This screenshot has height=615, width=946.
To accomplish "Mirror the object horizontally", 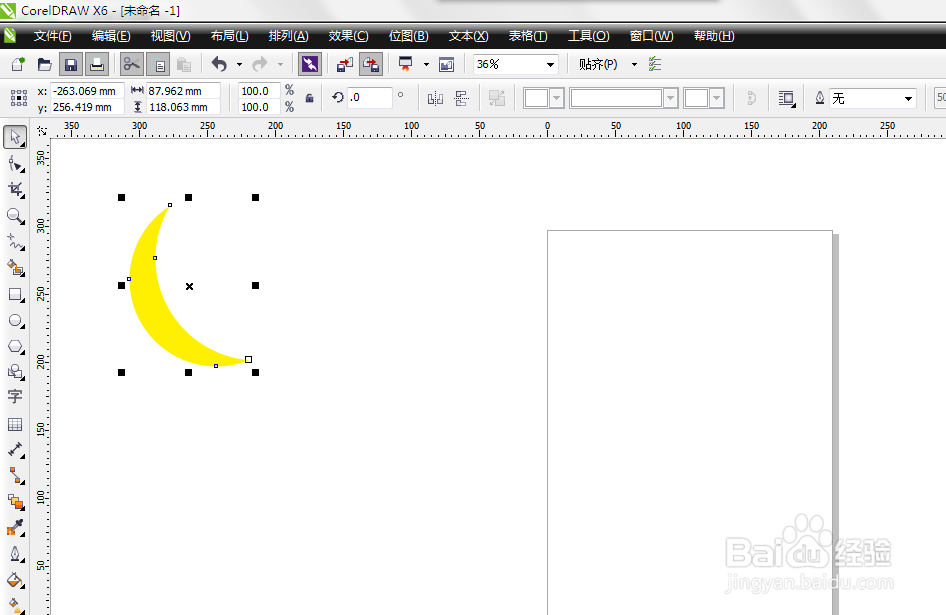I will click(x=435, y=98).
